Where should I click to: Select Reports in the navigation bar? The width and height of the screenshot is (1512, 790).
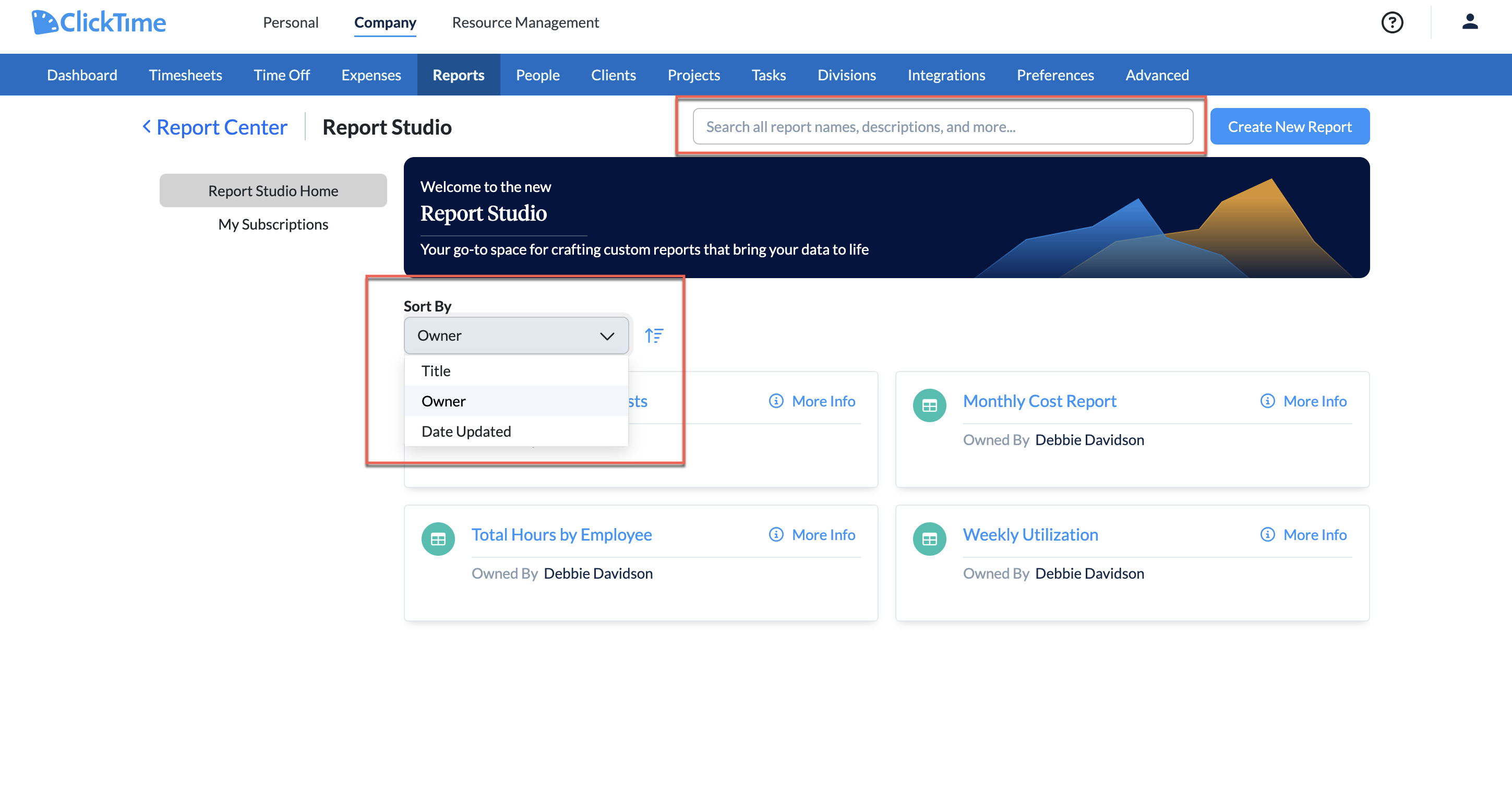pyautogui.click(x=459, y=75)
